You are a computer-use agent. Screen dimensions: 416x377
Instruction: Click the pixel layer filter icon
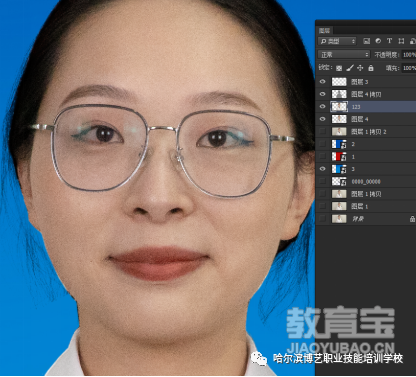coord(366,41)
